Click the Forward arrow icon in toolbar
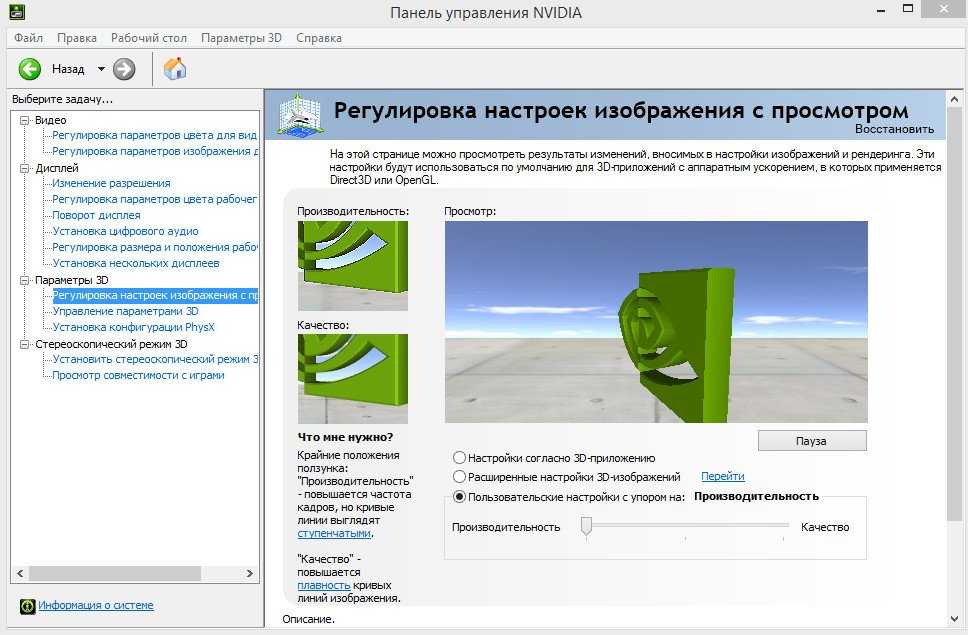Image resolution: width=968 pixels, height=635 pixels. click(x=124, y=69)
